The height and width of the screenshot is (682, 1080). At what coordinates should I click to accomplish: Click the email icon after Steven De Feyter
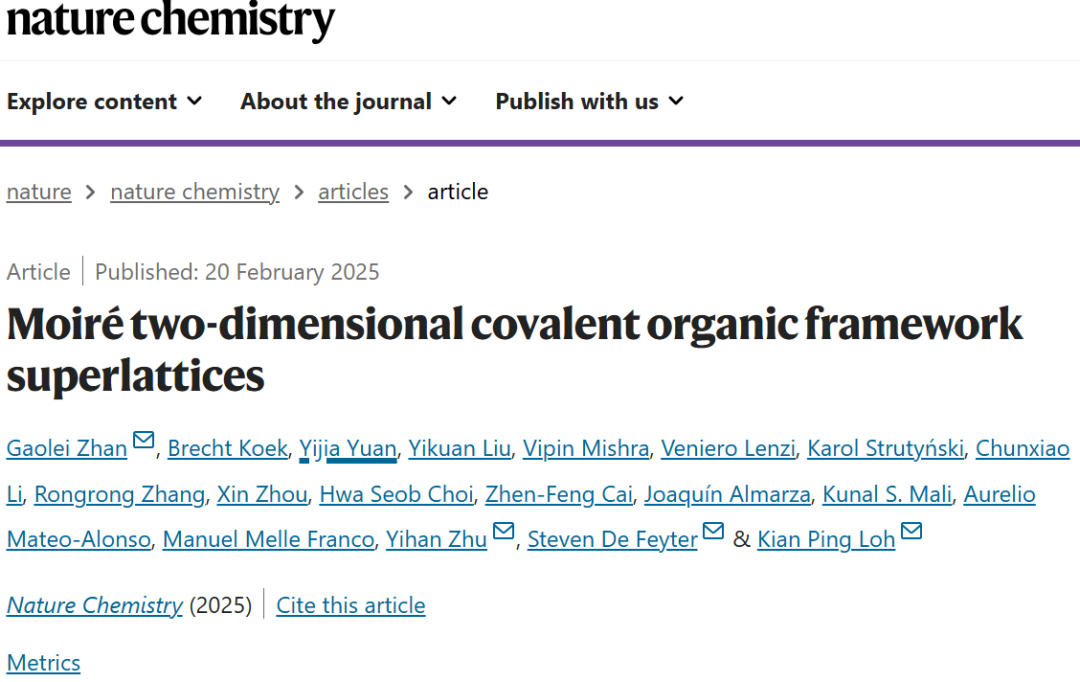tap(713, 530)
